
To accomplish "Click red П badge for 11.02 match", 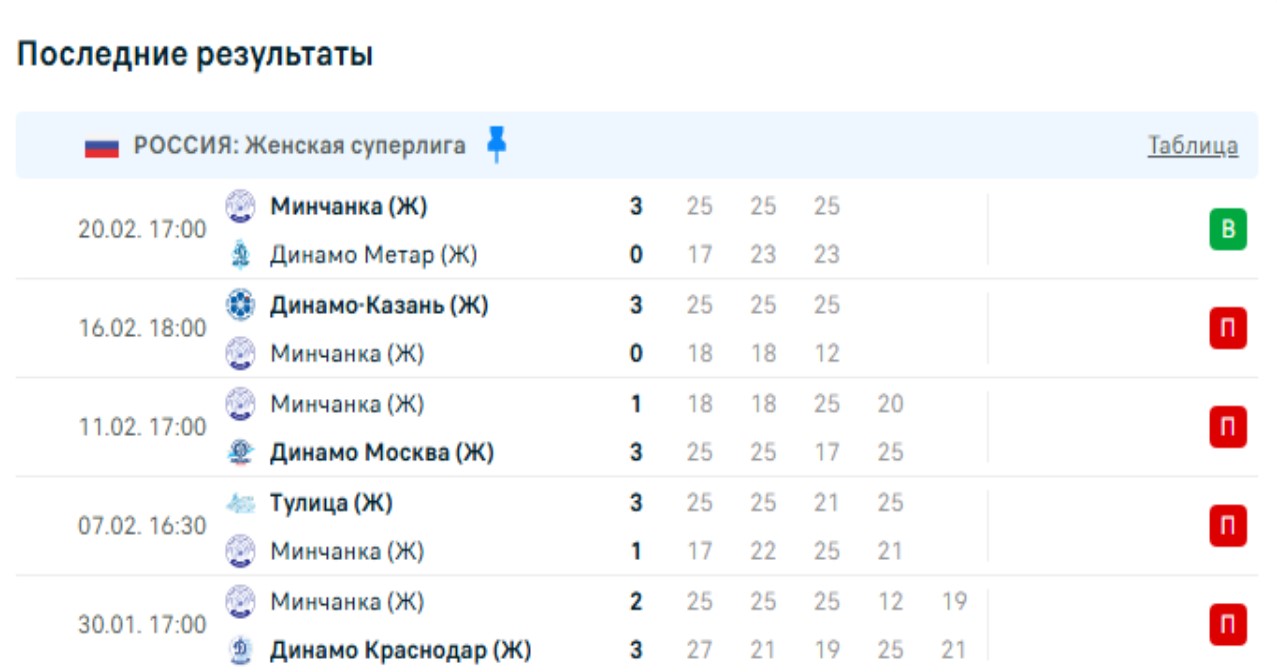I will tap(1228, 428).
